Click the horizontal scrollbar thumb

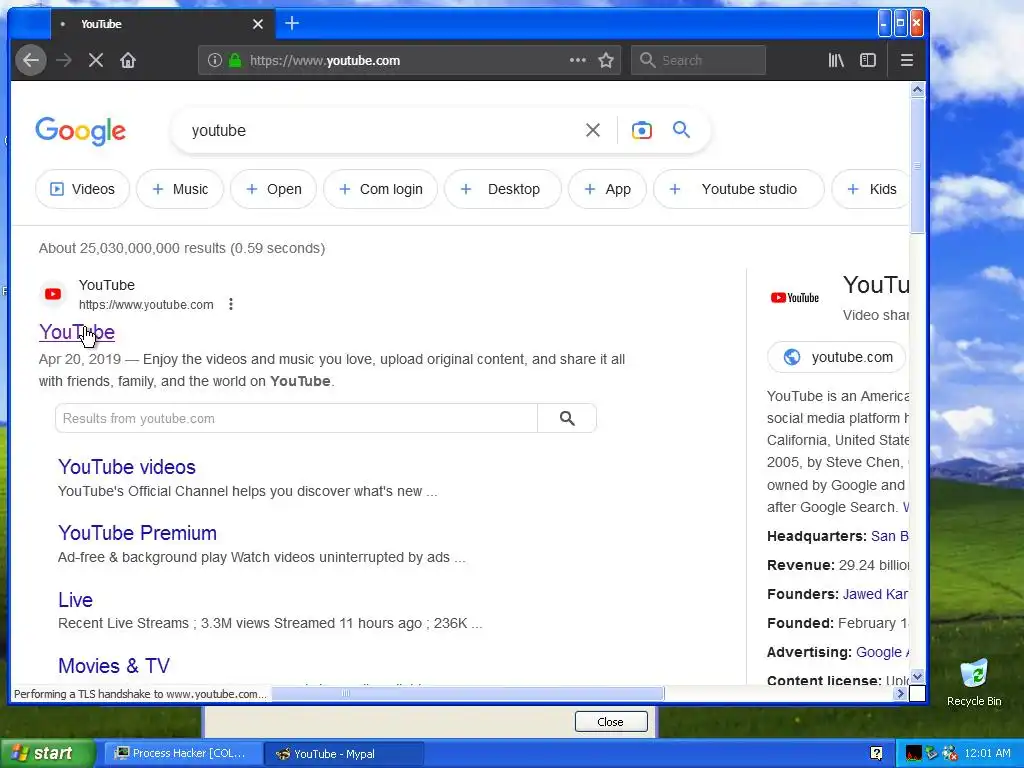[468, 694]
